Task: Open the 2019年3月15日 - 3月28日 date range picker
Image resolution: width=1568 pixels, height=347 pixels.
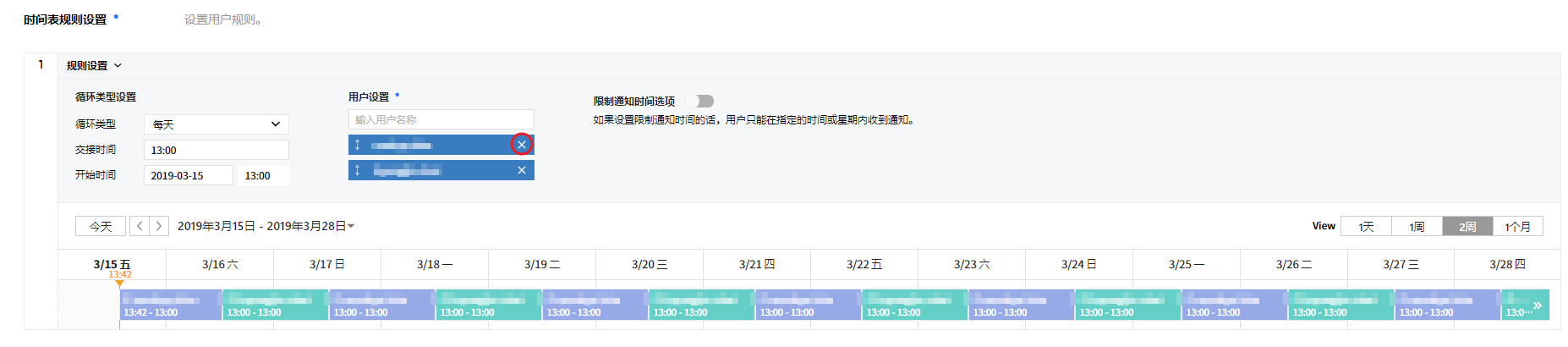Action: click(x=266, y=226)
